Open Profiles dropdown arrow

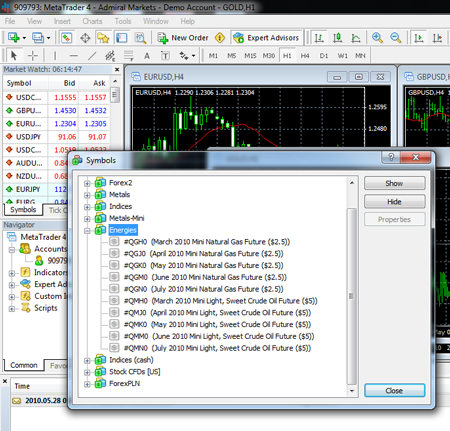tap(49, 38)
